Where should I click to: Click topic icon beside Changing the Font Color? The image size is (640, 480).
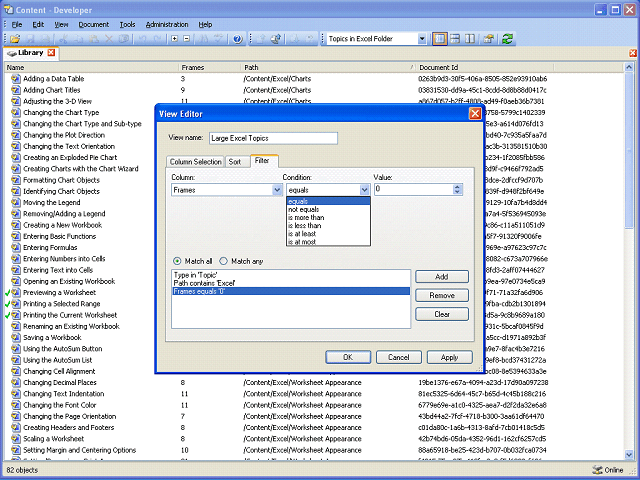click(16, 405)
